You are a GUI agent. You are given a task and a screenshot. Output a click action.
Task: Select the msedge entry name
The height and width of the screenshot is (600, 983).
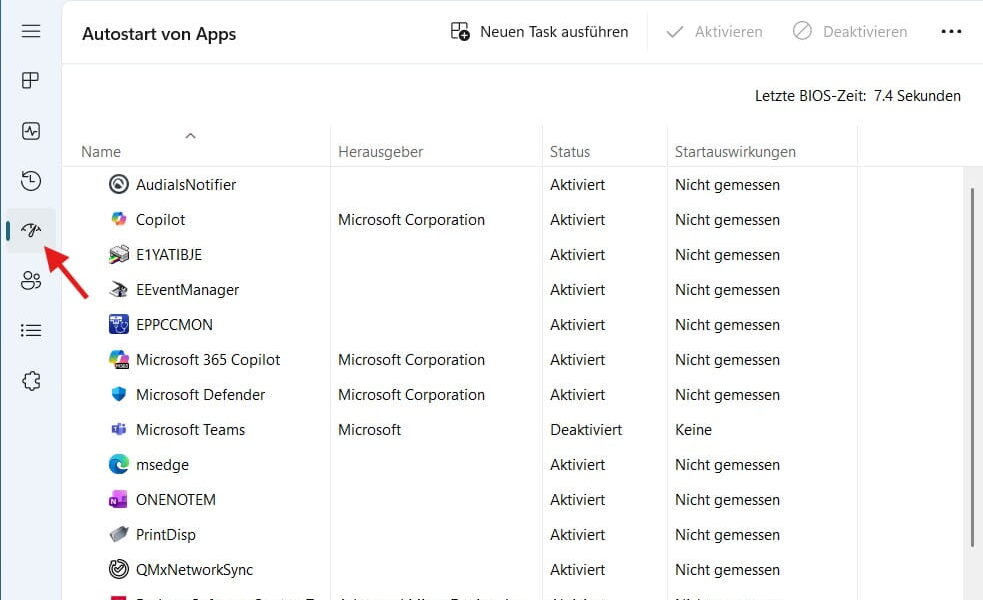click(162, 465)
